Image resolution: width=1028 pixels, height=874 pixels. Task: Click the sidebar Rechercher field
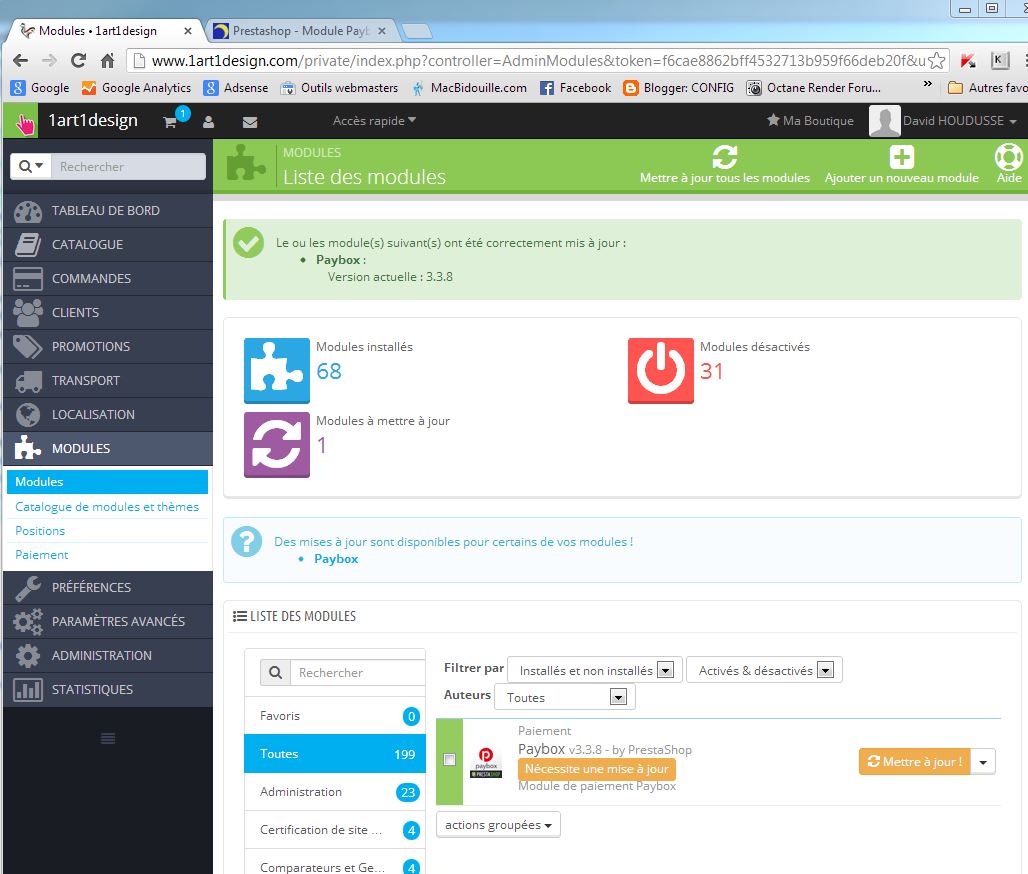tap(128, 167)
